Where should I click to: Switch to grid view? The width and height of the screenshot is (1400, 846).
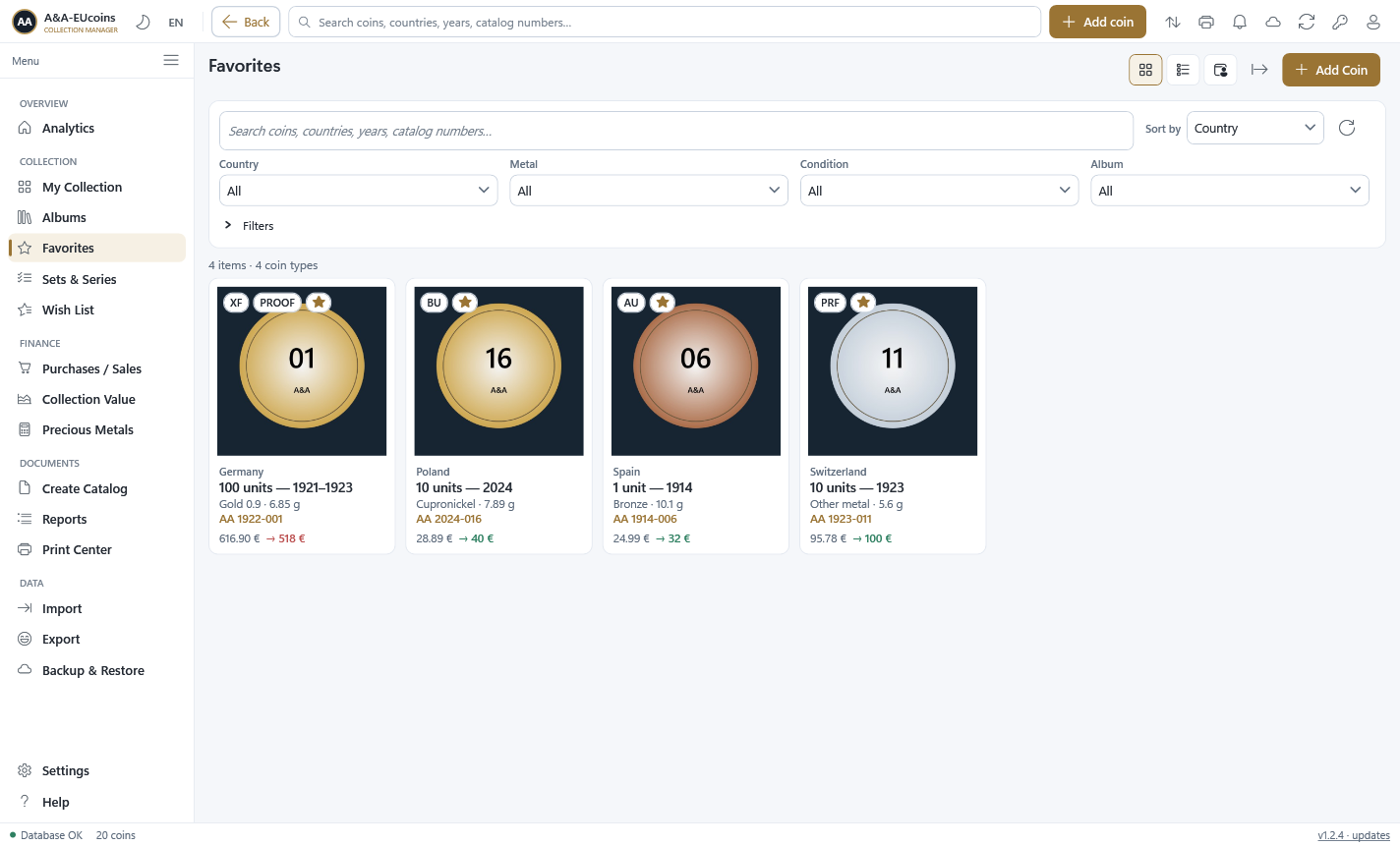pos(1145,70)
